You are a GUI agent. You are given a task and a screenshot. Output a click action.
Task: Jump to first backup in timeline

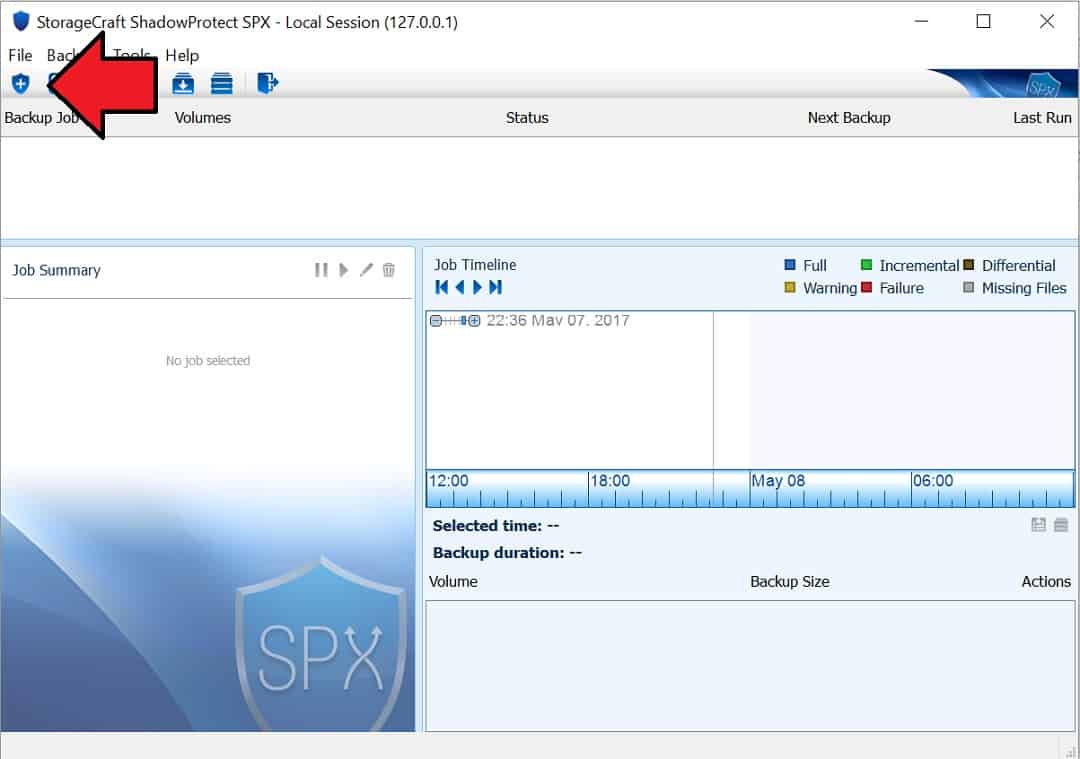coord(442,287)
